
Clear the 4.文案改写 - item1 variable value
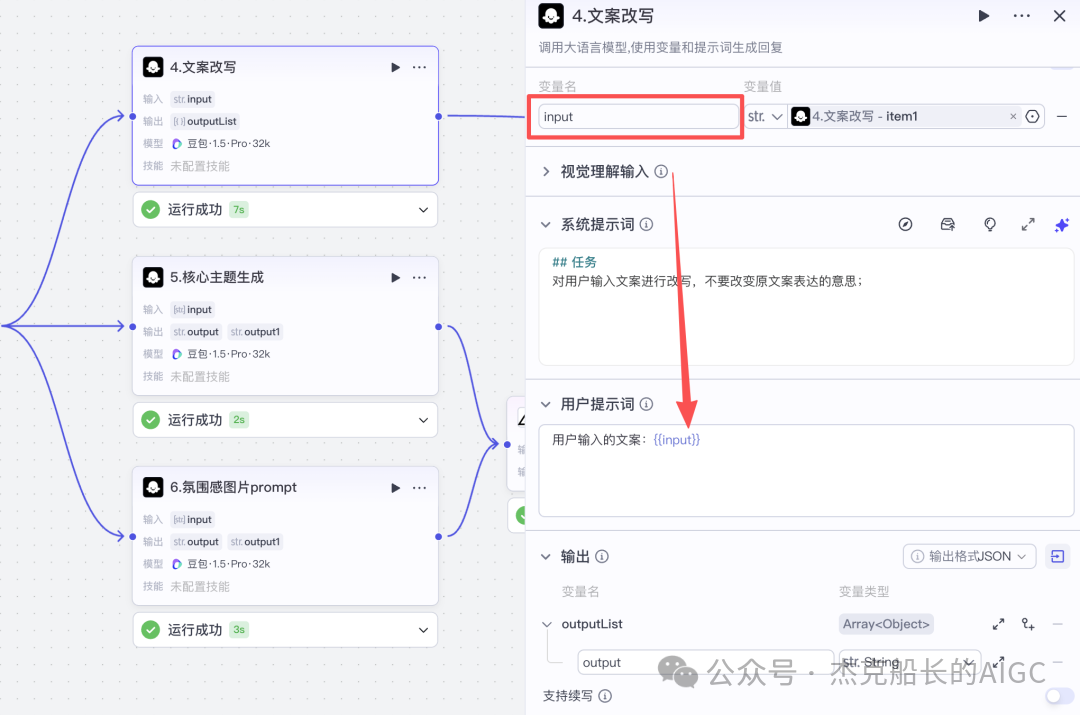1012,116
